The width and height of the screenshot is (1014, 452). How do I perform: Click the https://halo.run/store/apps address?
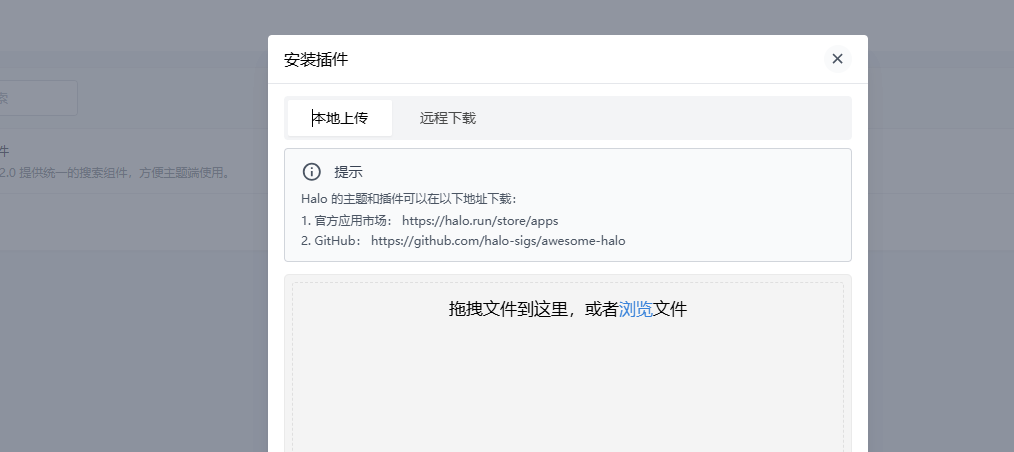480,221
